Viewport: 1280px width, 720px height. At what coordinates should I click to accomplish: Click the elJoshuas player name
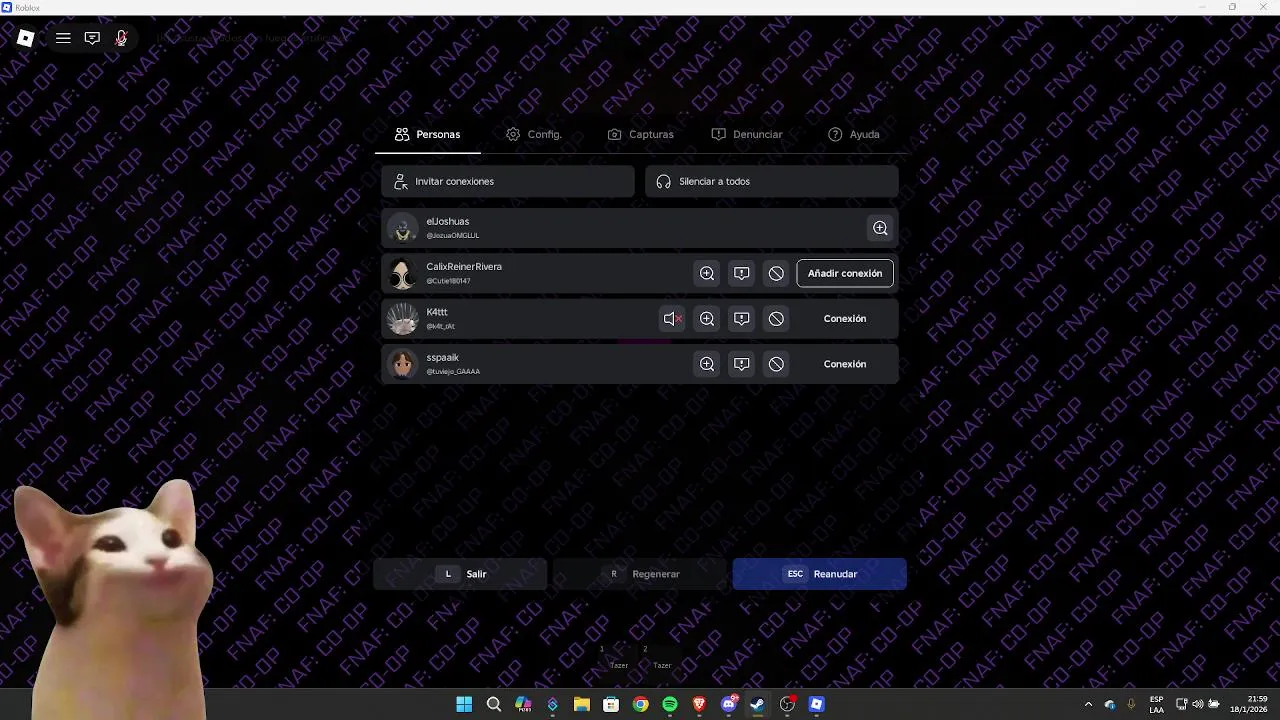coord(447,221)
